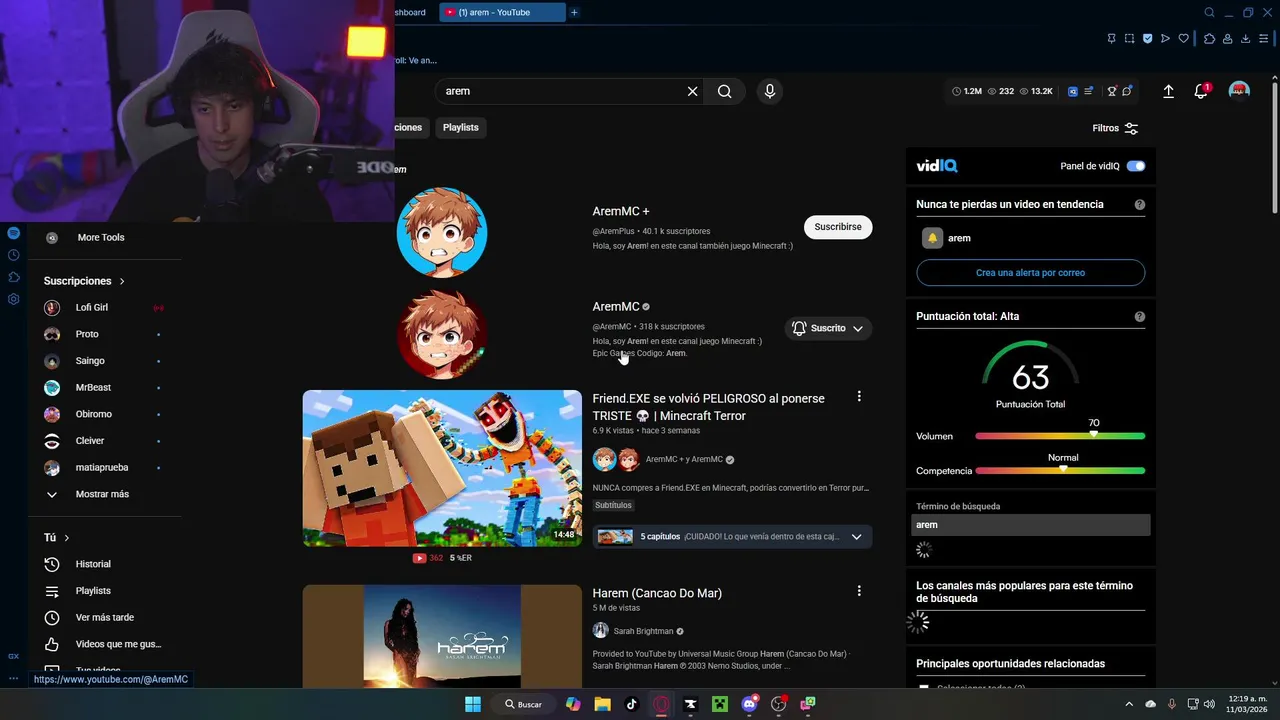Click the search magnifier button beside the query
The height and width of the screenshot is (720, 1280).
tap(724, 91)
